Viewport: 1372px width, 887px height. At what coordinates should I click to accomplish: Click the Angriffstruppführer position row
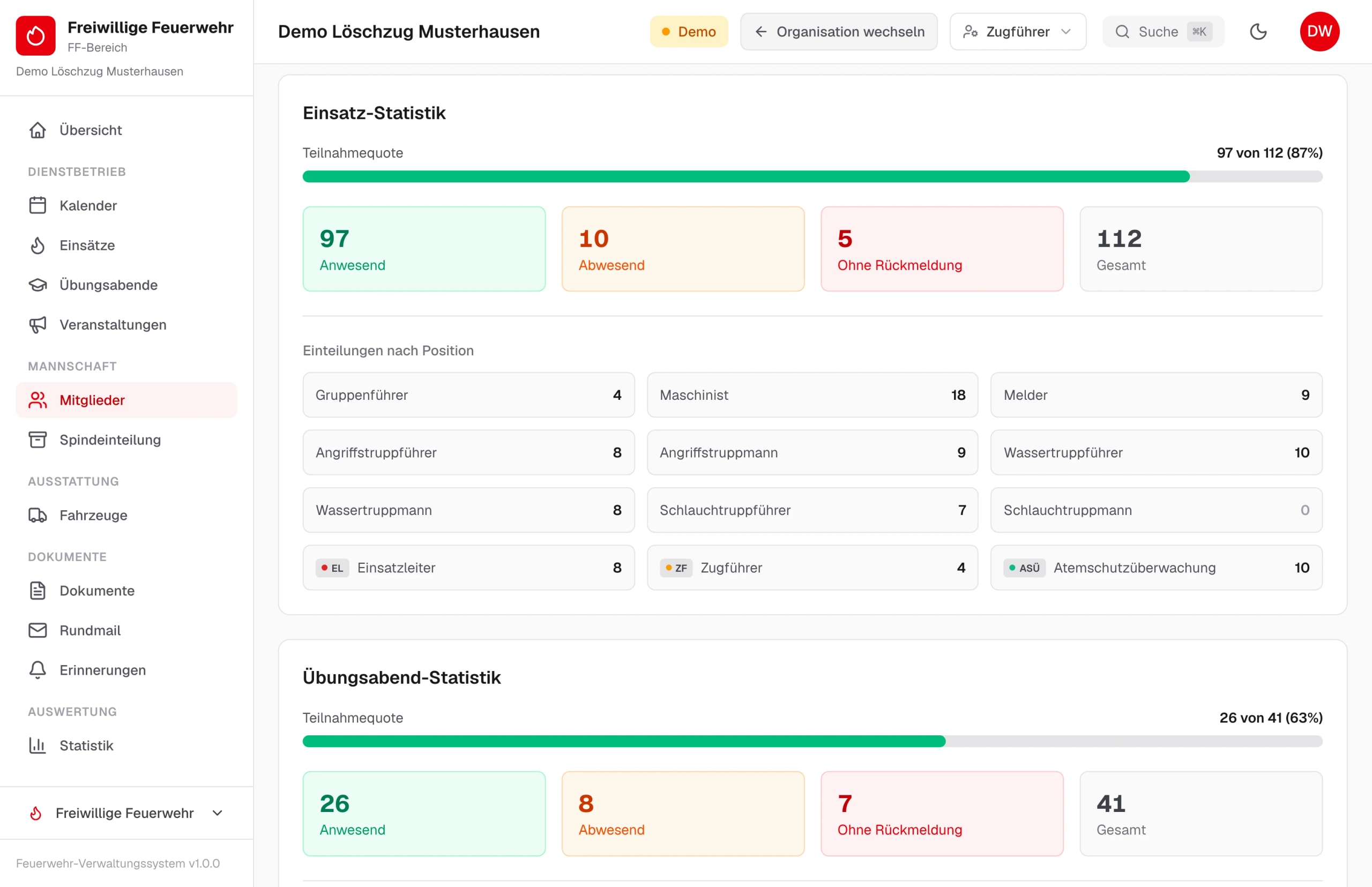click(469, 453)
